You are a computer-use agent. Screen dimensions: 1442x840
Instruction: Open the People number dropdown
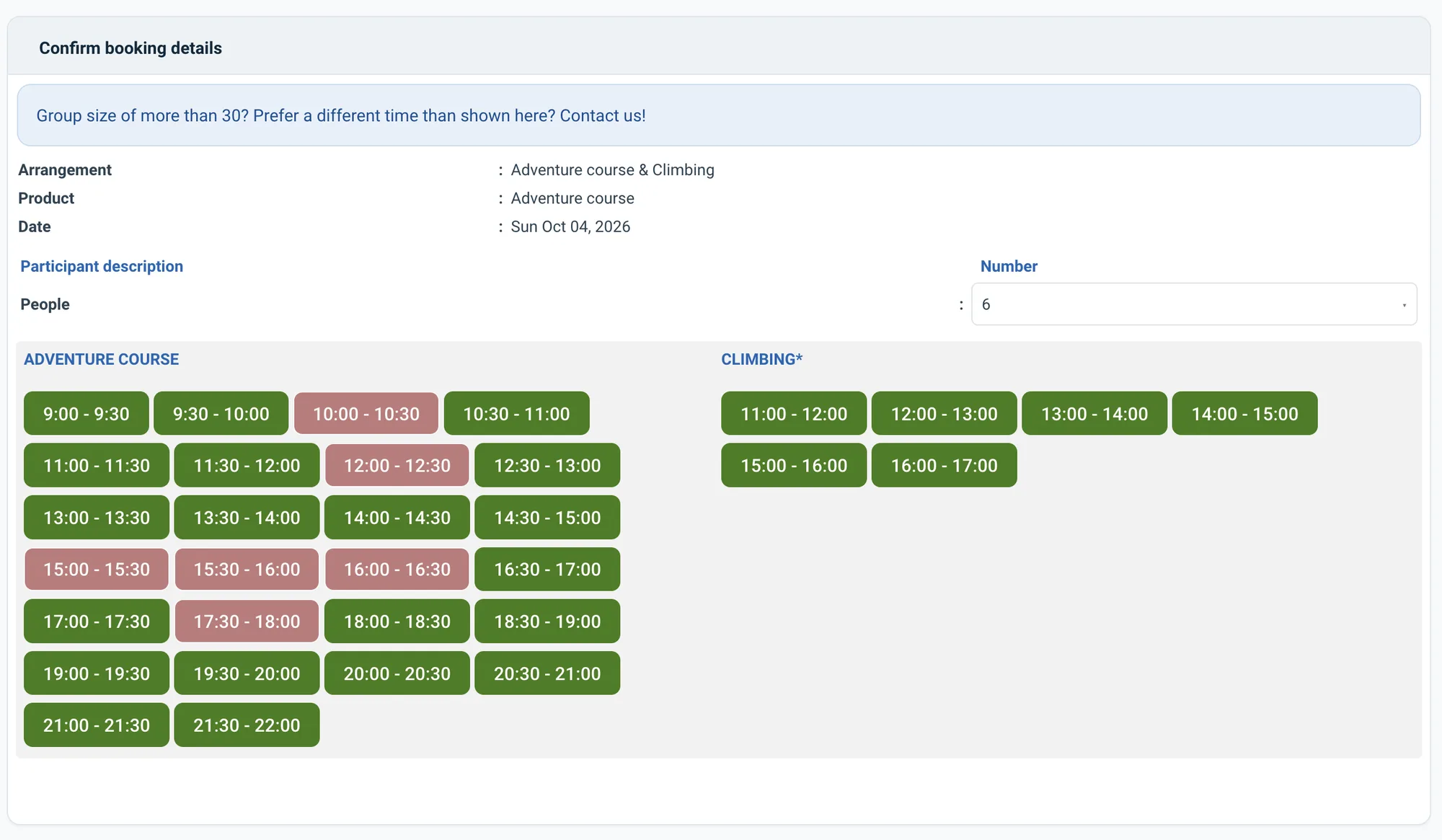1194,304
